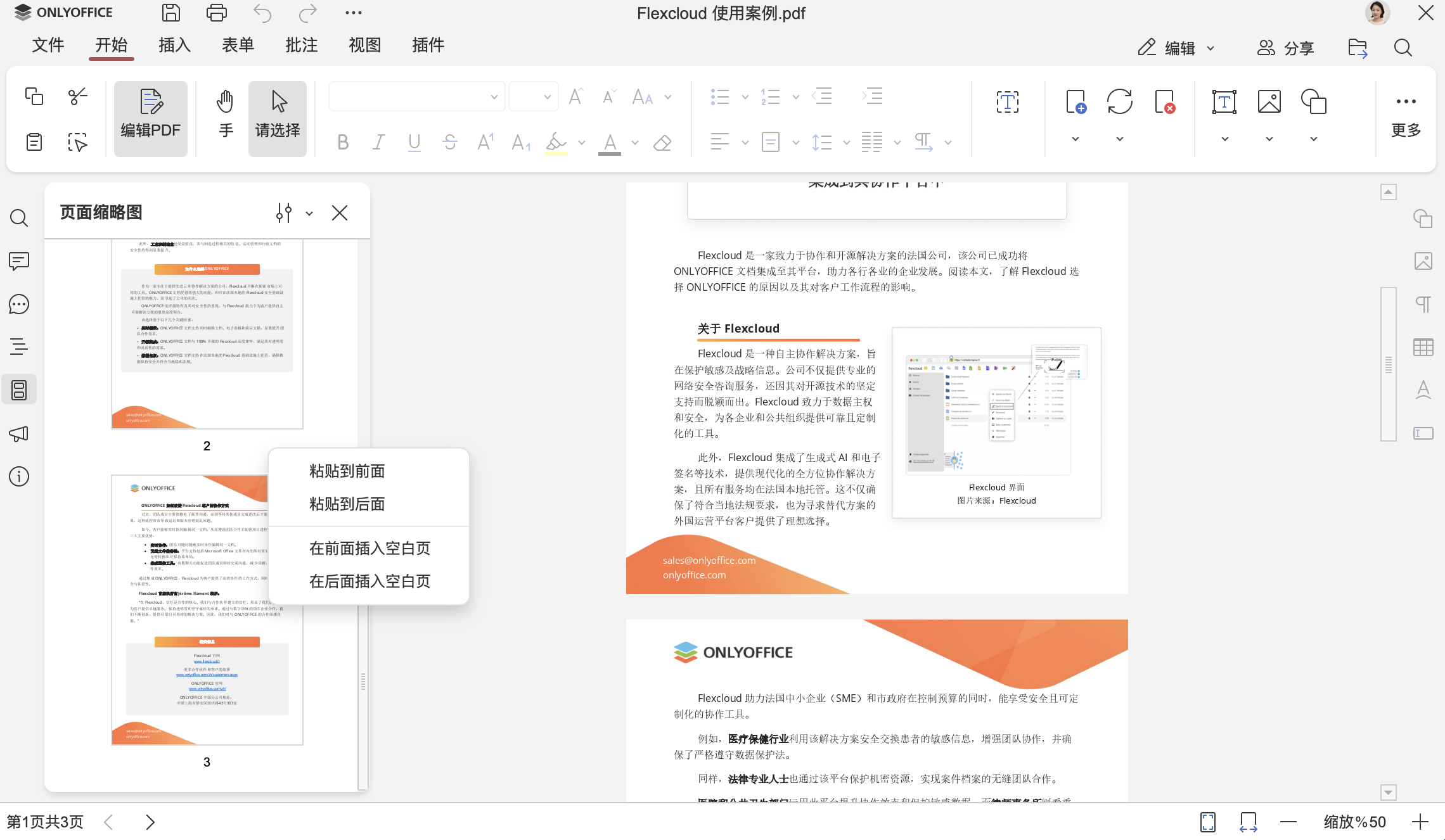Choose 在后面插入空白页 from context menu
Image resolution: width=1445 pixels, height=840 pixels.
370,582
